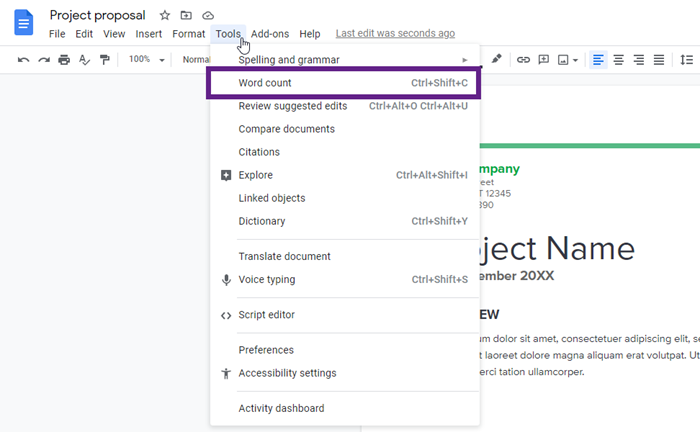Center align the text
Image resolution: width=700 pixels, height=432 pixels.
coord(618,60)
